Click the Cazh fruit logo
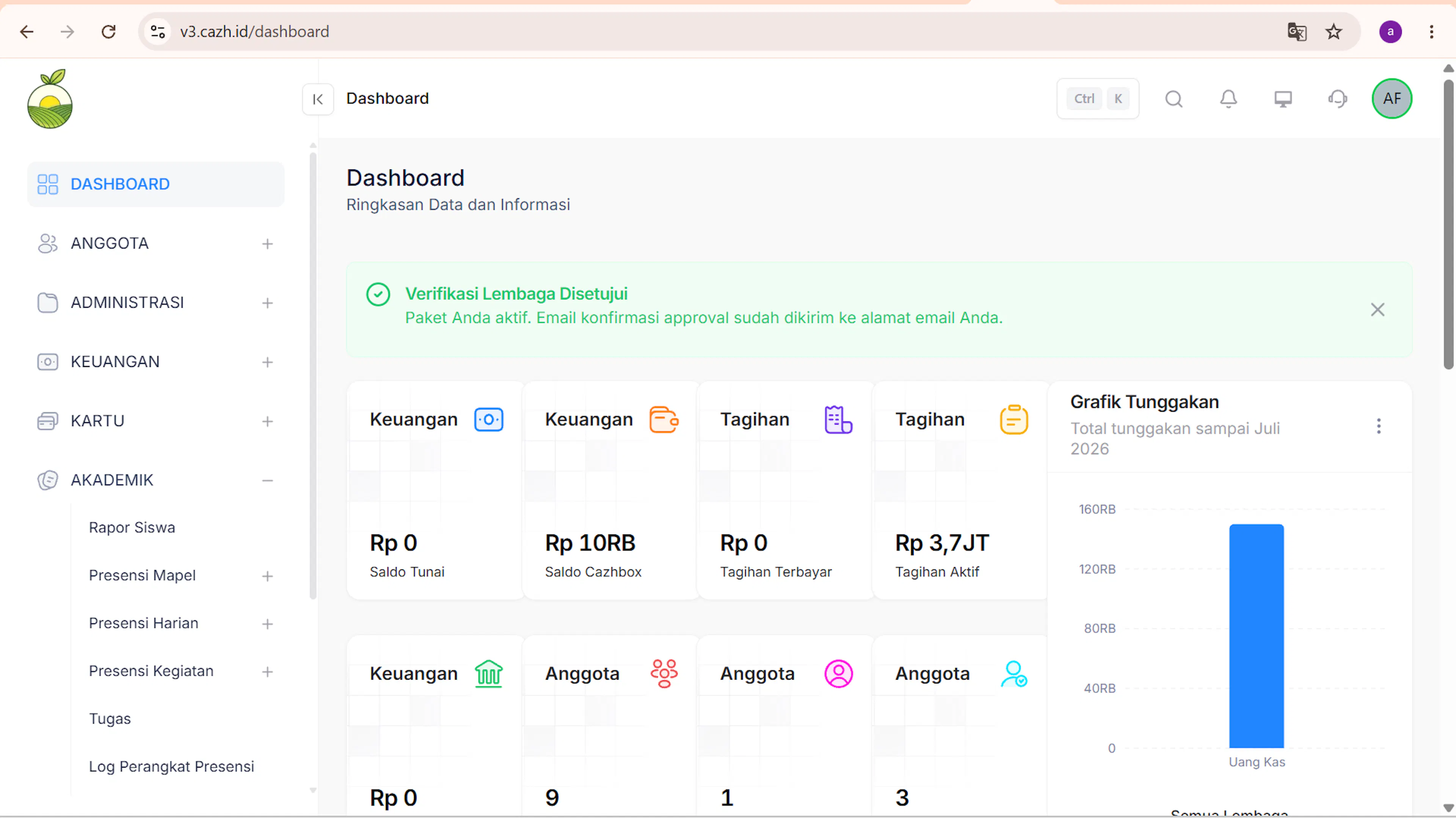The height and width of the screenshot is (818, 1456). (x=50, y=99)
